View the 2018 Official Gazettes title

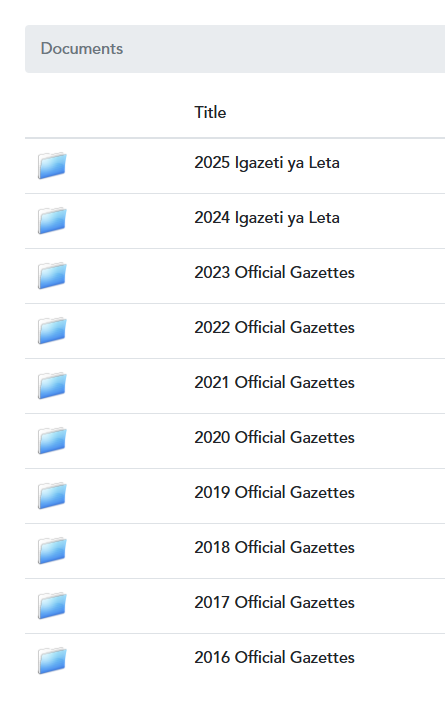274,548
